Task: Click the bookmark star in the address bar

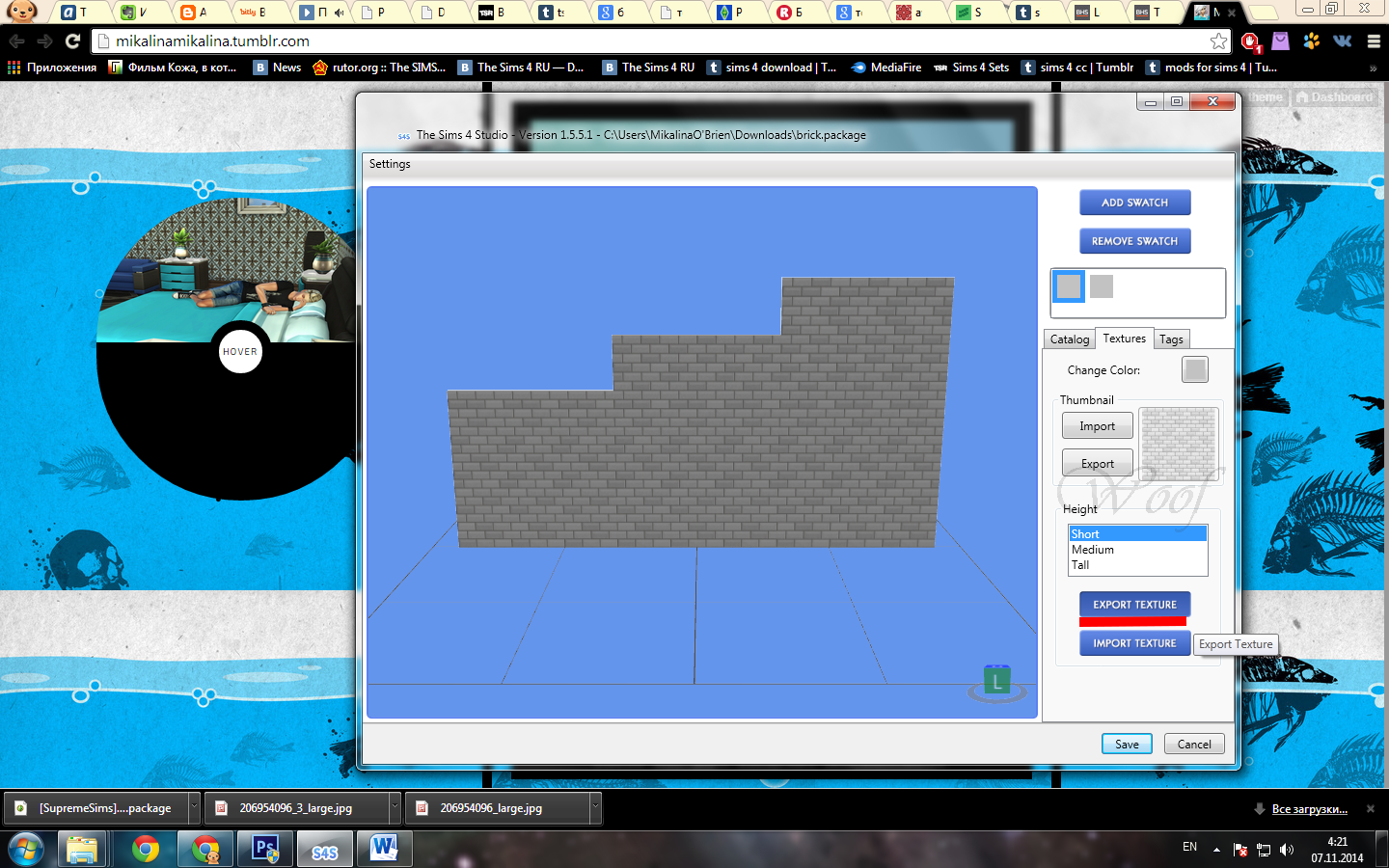Action: tap(1218, 41)
